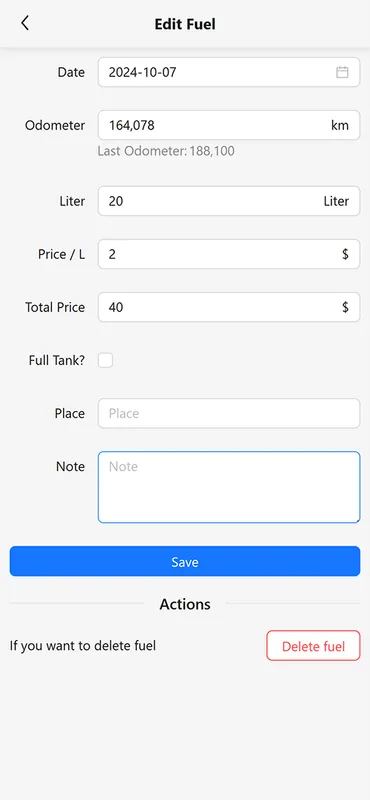370x800 pixels.
Task: Select the Liter input showing 20
Action: coord(229,201)
